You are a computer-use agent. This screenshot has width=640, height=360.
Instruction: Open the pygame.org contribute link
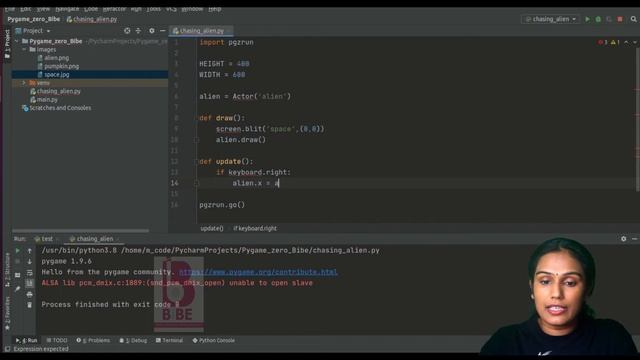click(x=258, y=272)
